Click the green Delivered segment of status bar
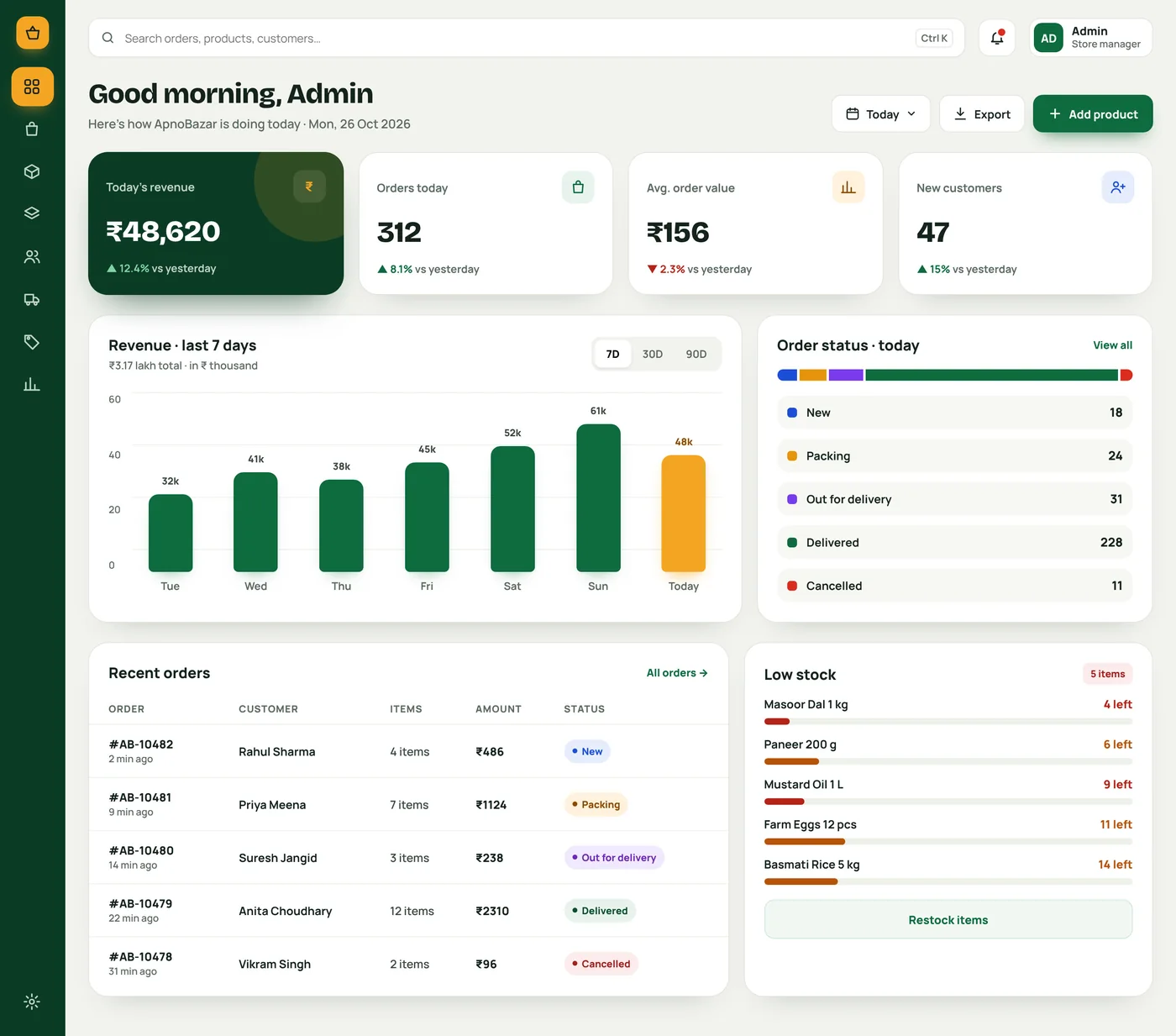Image resolution: width=1176 pixels, height=1036 pixels. click(991, 375)
